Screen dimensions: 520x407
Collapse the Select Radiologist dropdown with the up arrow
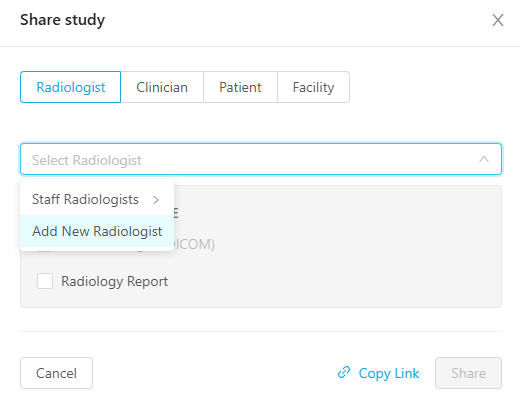point(484,159)
